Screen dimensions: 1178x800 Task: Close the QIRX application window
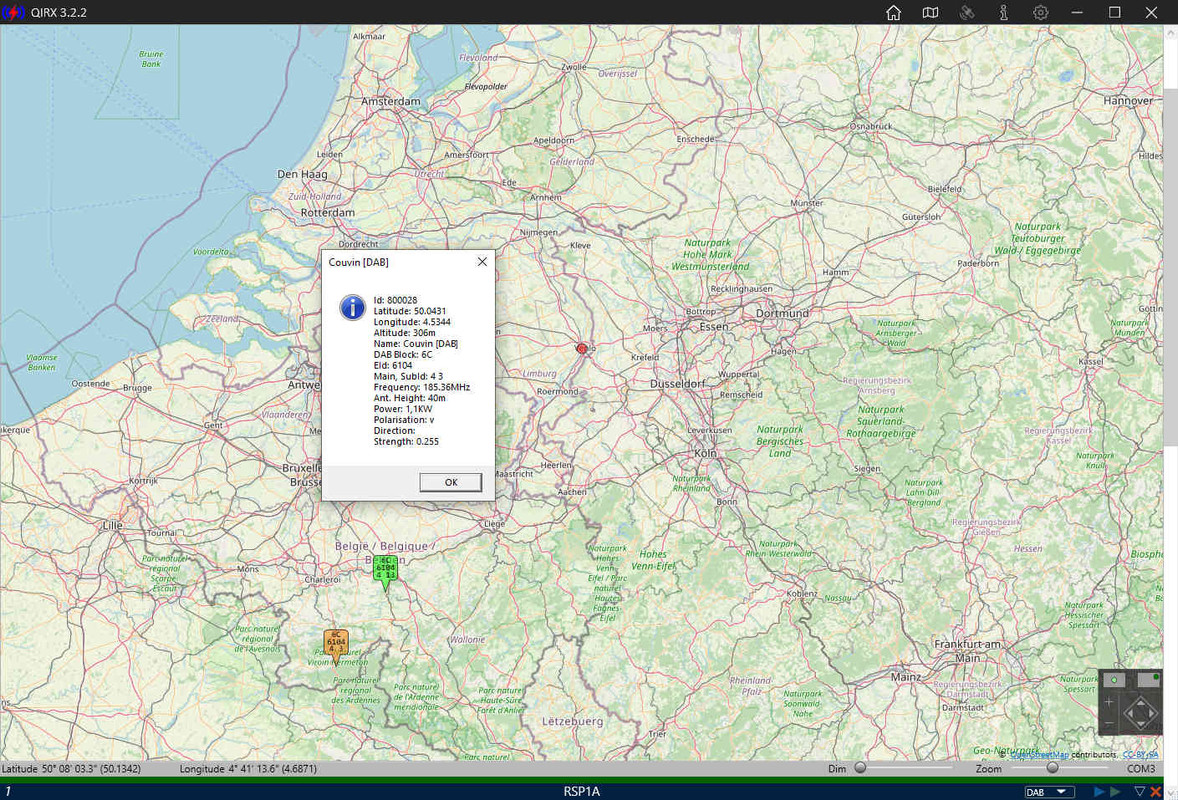1151,13
